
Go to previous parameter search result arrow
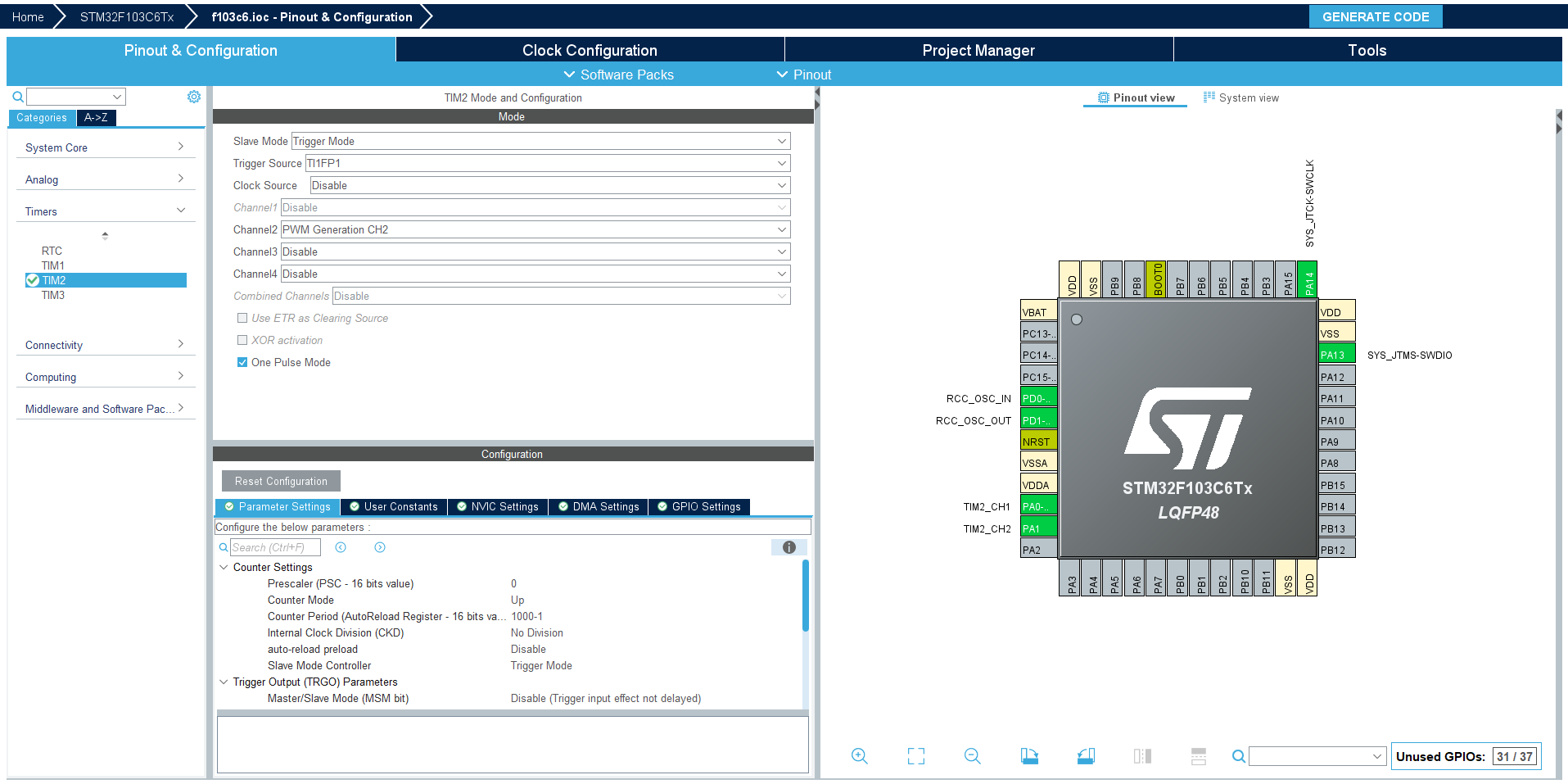point(341,547)
